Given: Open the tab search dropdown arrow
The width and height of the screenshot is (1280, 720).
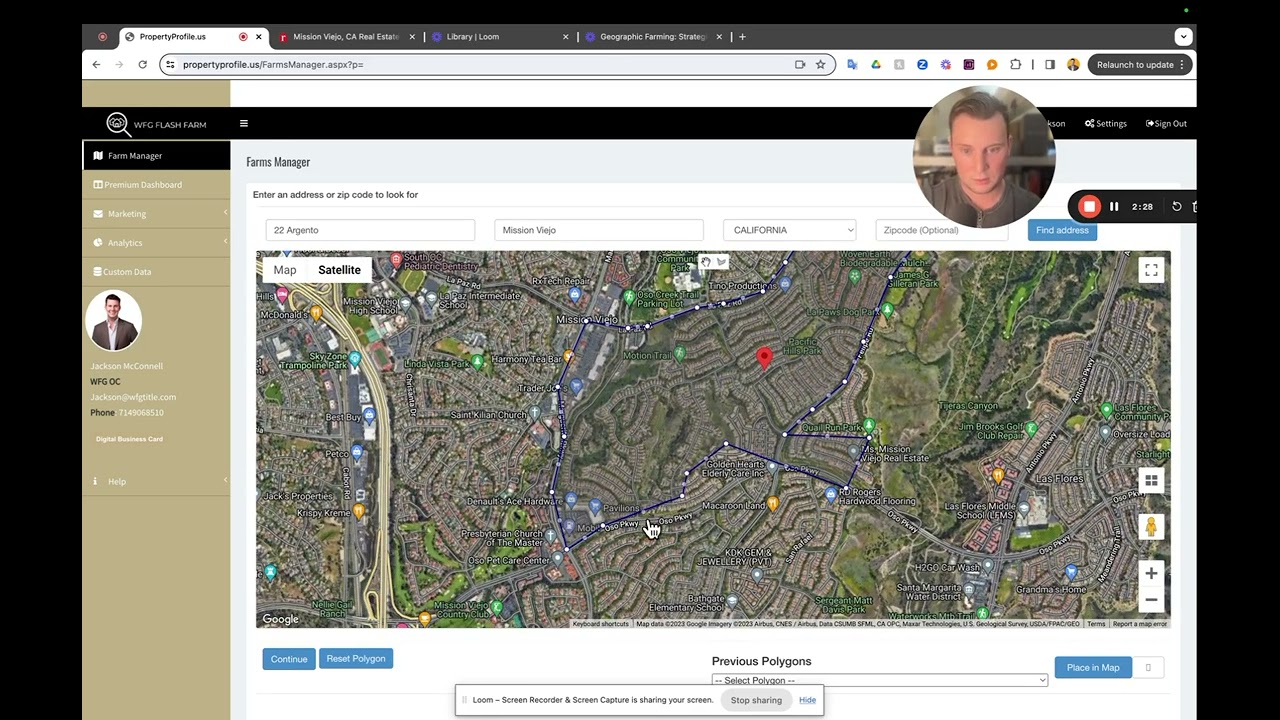Looking at the screenshot, I should click(1183, 37).
